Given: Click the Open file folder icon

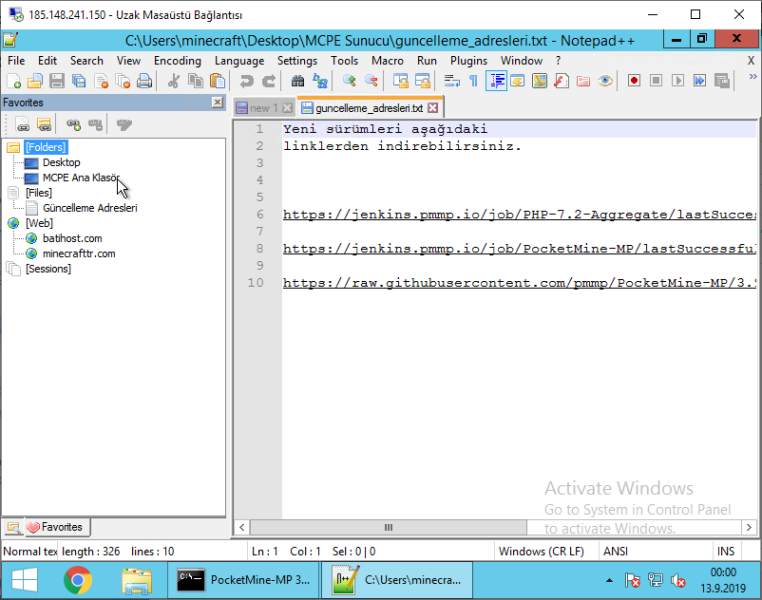Looking at the screenshot, I should point(35,81).
